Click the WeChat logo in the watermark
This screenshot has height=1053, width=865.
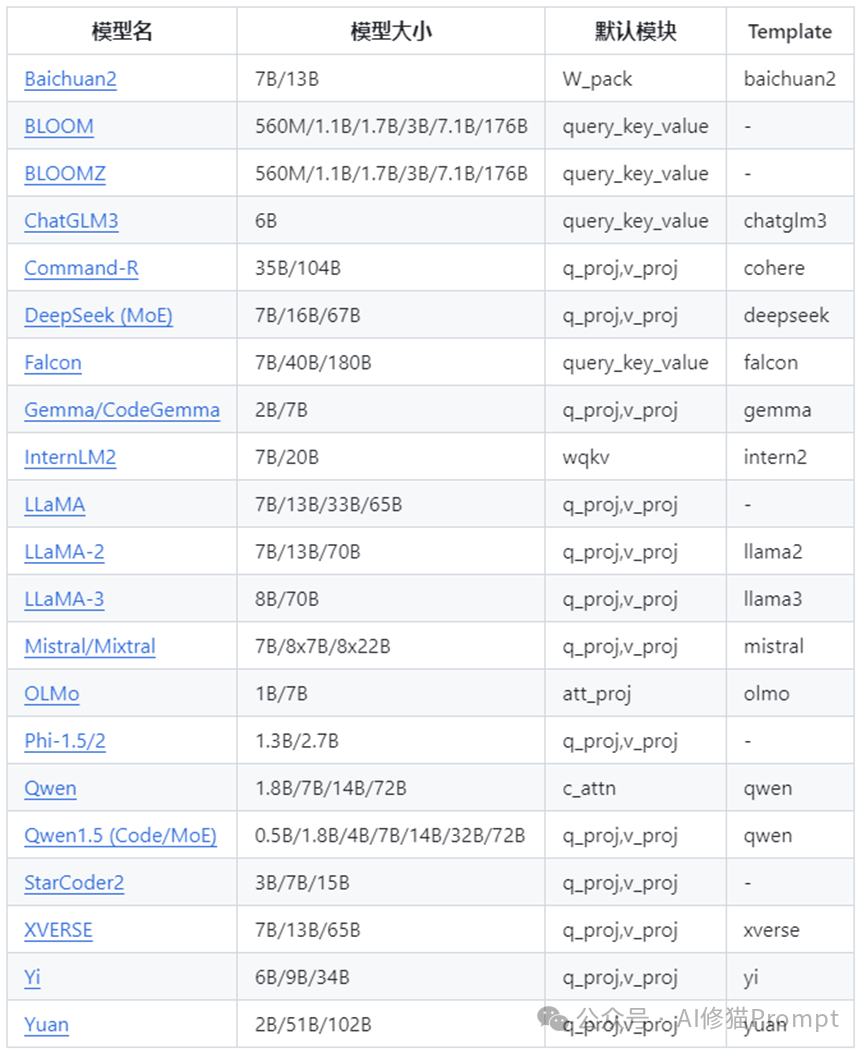[555, 1018]
